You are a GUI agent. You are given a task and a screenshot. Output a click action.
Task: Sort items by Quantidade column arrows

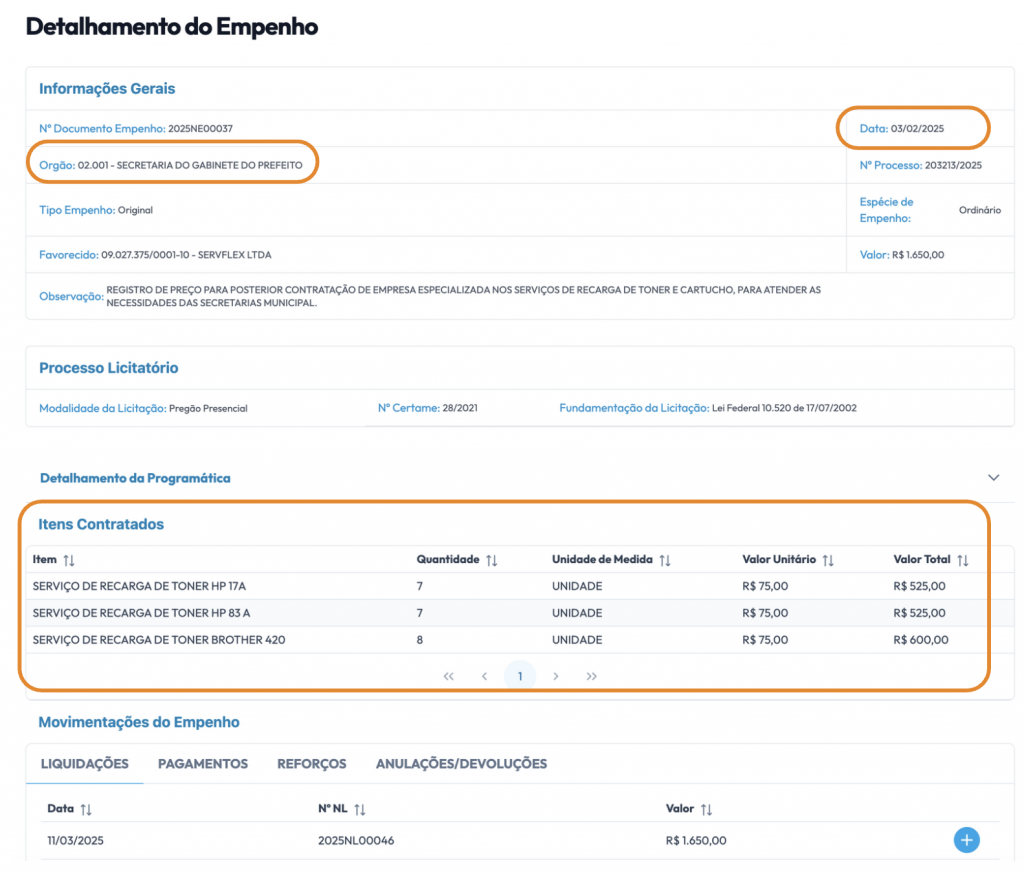coord(492,560)
